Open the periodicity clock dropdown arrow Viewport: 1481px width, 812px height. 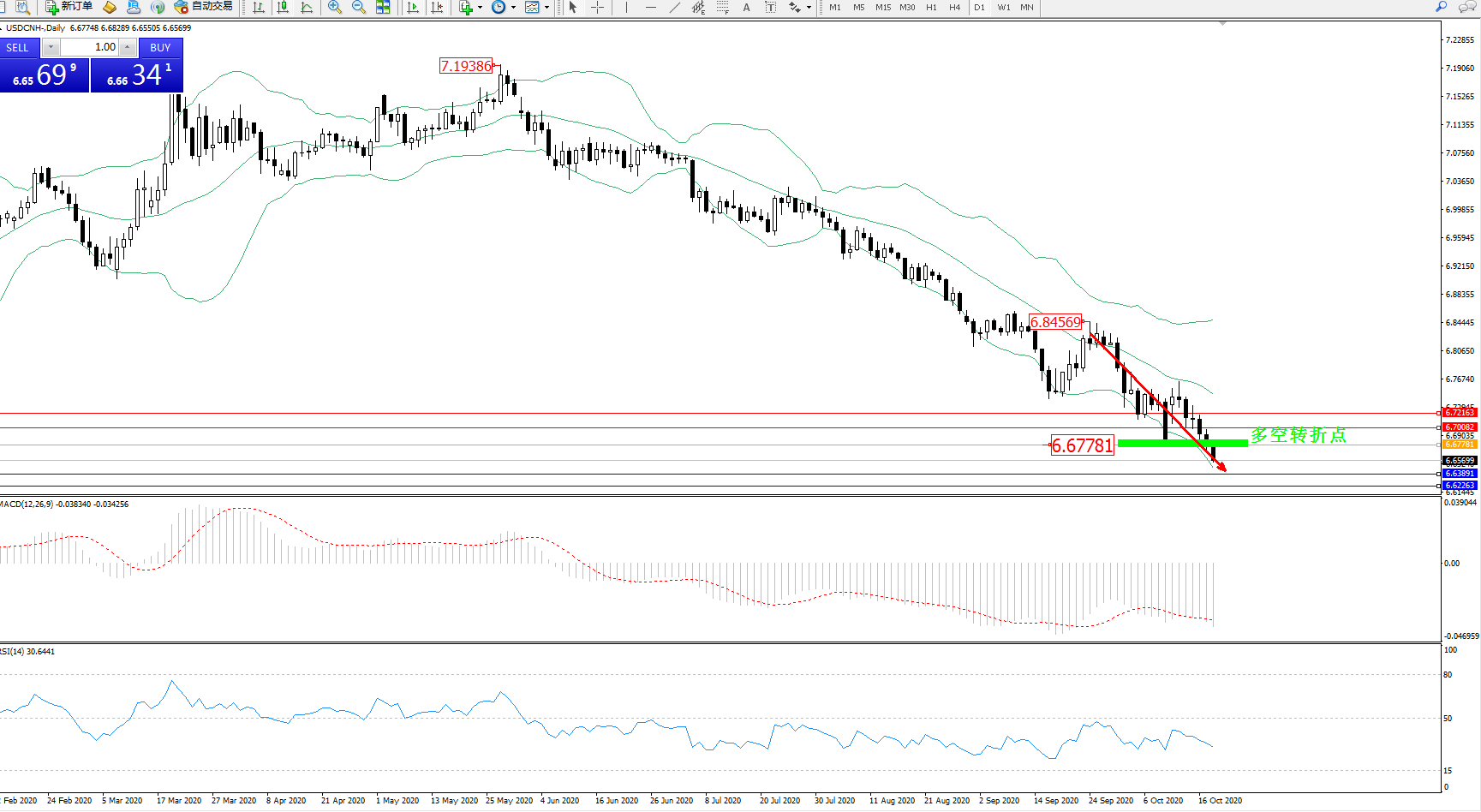point(513,8)
